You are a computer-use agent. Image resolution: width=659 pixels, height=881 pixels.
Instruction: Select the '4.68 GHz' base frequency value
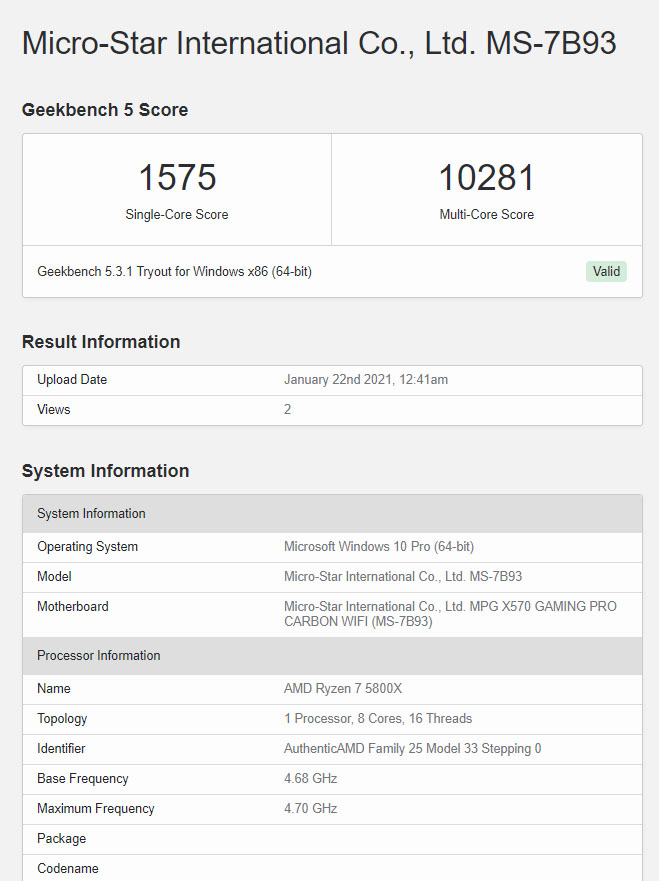310,779
